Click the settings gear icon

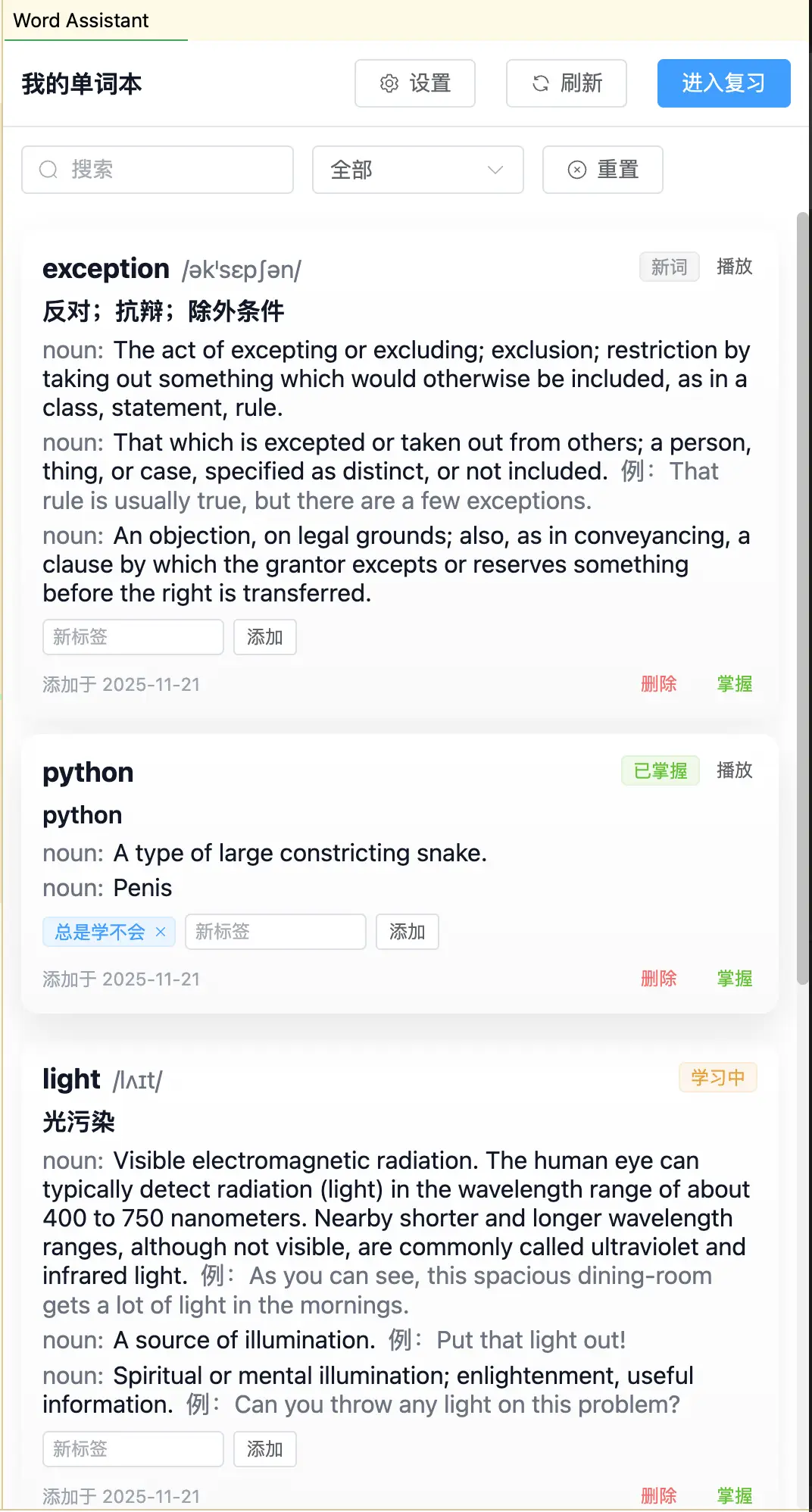(389, 83)
